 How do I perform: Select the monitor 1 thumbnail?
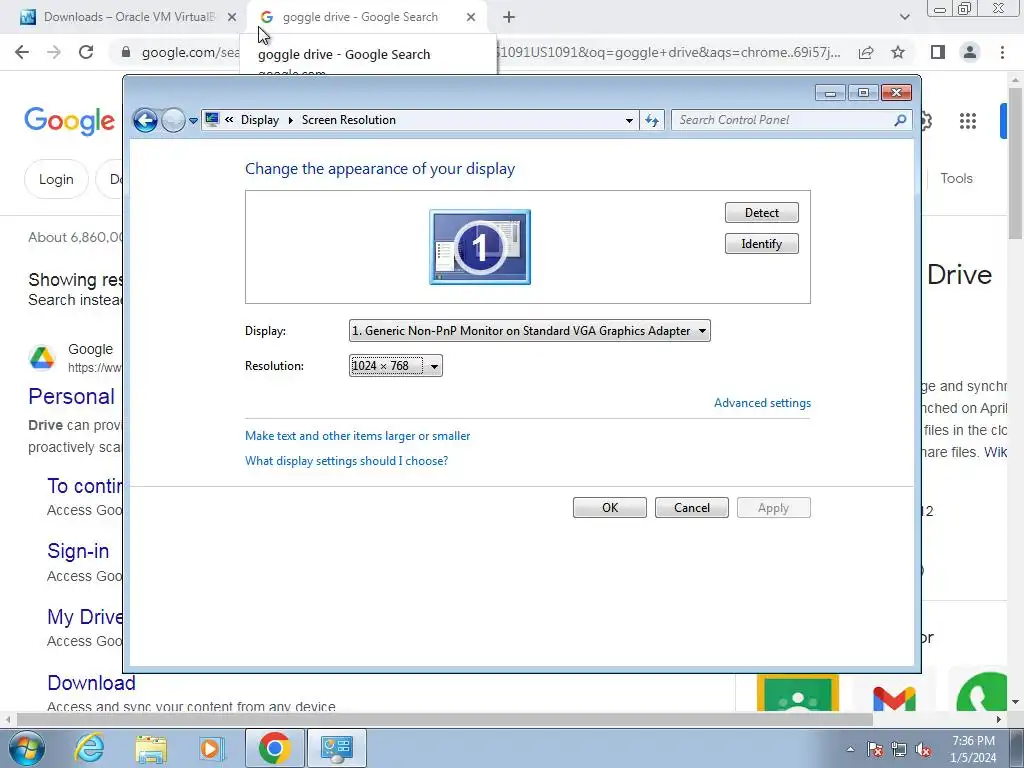pos(480,247)
